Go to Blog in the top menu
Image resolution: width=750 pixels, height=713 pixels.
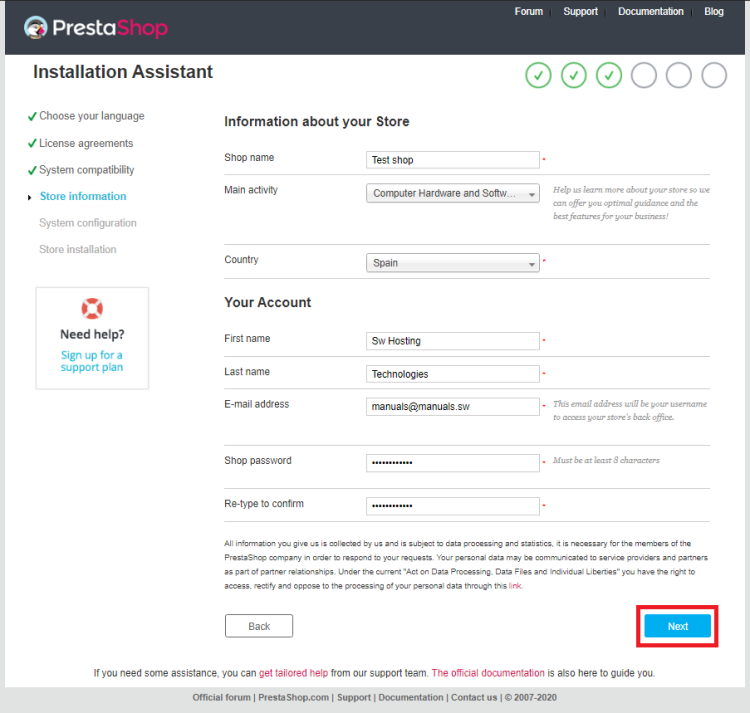point(714,11)
